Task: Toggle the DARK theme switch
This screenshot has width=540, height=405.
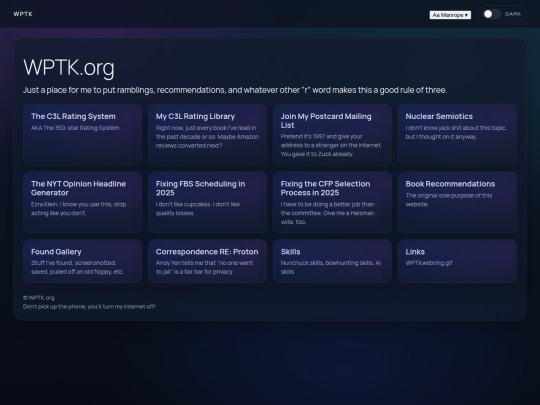Action: point(492,14)
